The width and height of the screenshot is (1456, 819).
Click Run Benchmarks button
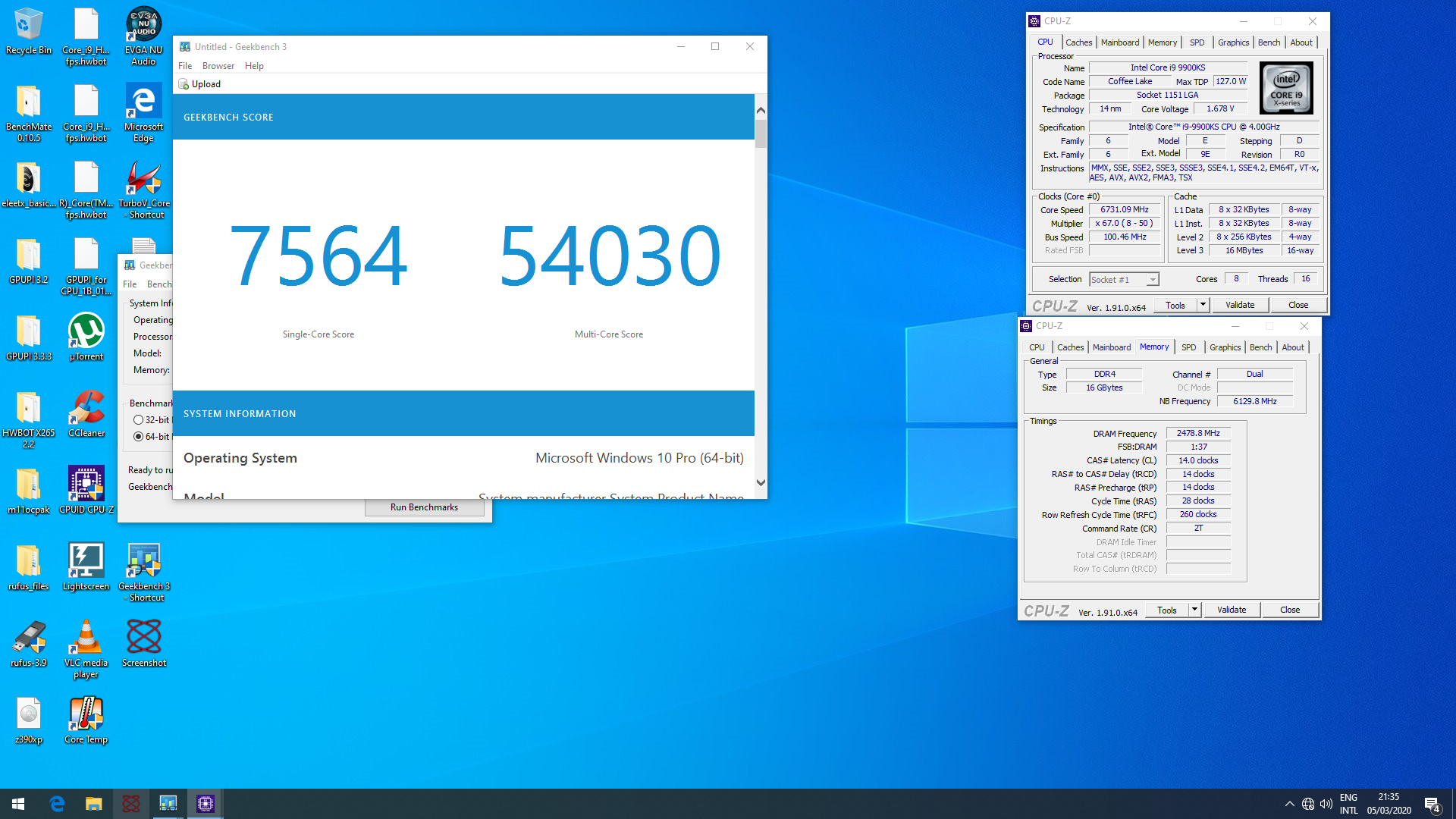click(424, 507)
